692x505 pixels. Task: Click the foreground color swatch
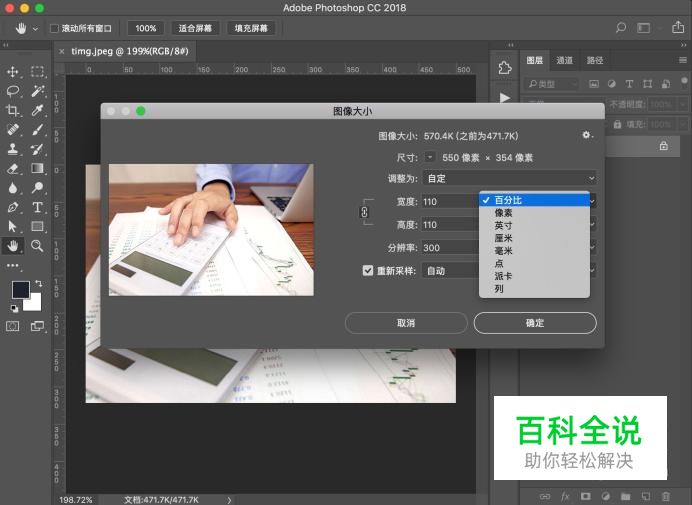[x=20, y=290]
